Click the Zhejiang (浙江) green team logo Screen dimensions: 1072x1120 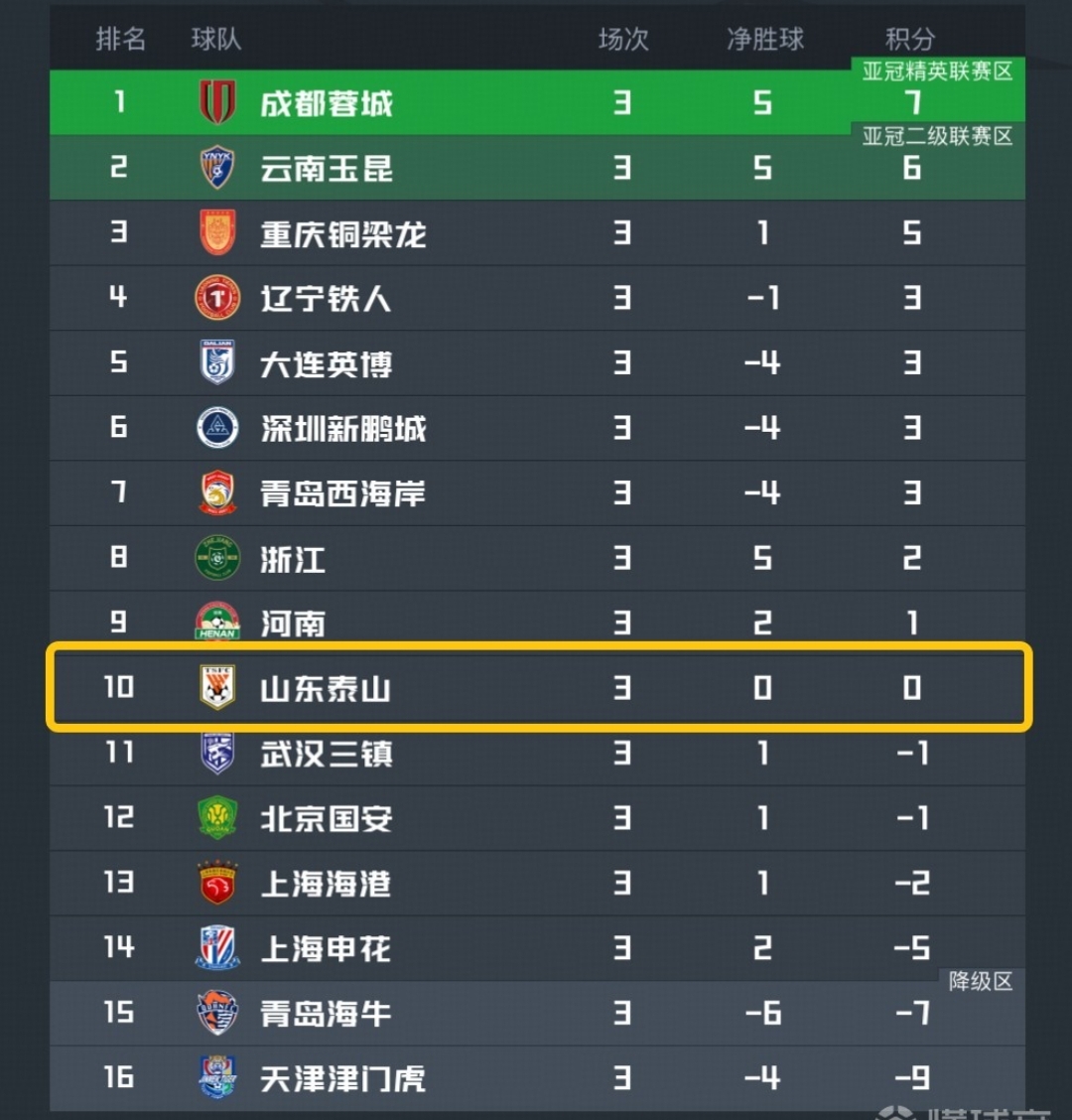[x=217, y=558]
